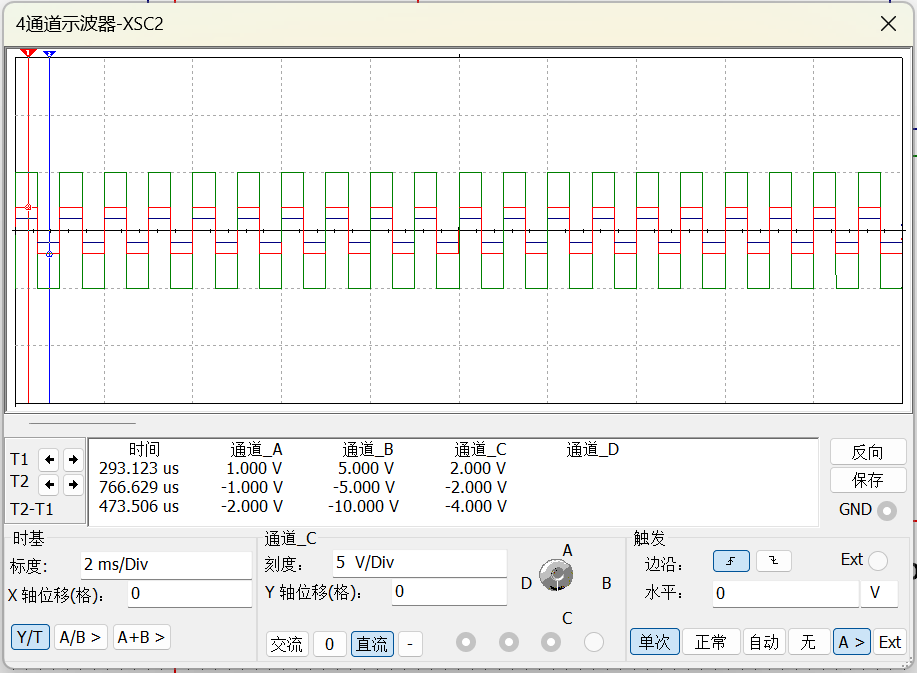Viewport: 917px width, 673px height.
Task: Click knob label D
Action: click(x=526, y=584)
